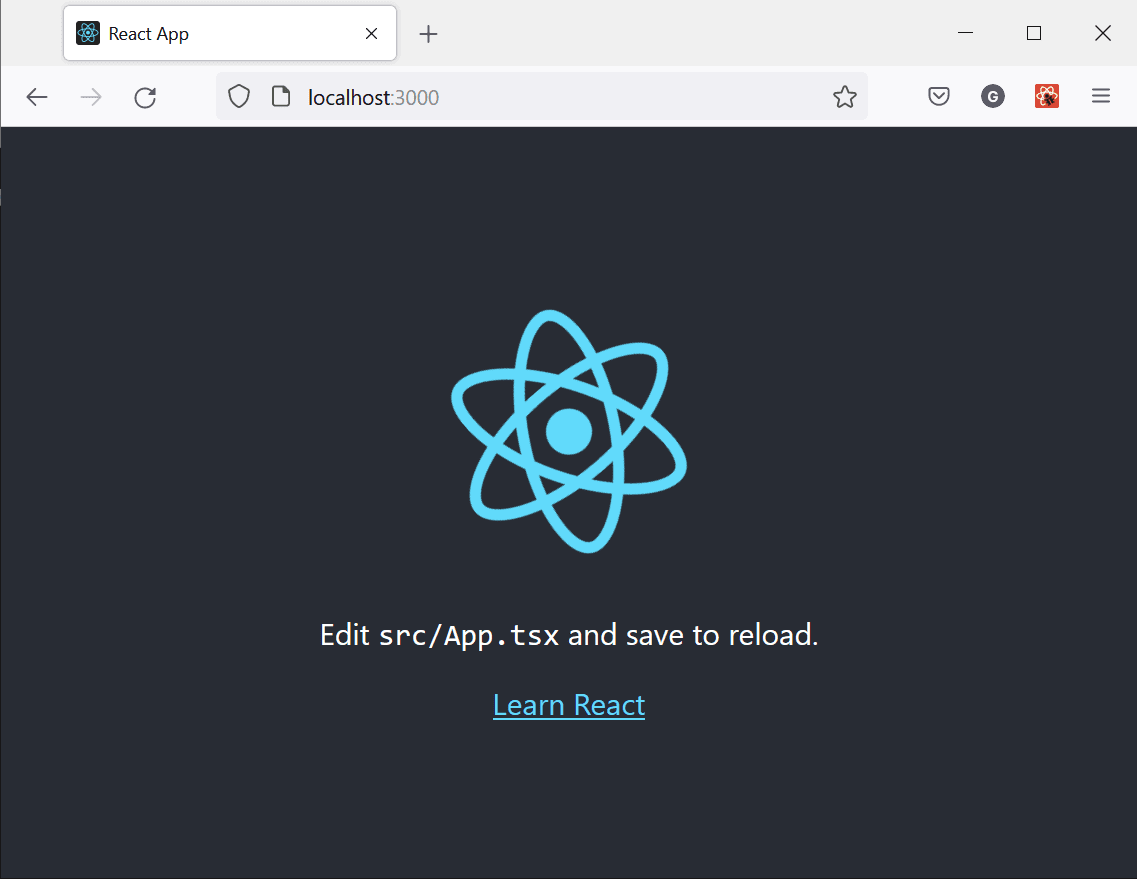Open a new tab
The width and height of the screenshot is (1137, 879).
[x=429, y=34]
